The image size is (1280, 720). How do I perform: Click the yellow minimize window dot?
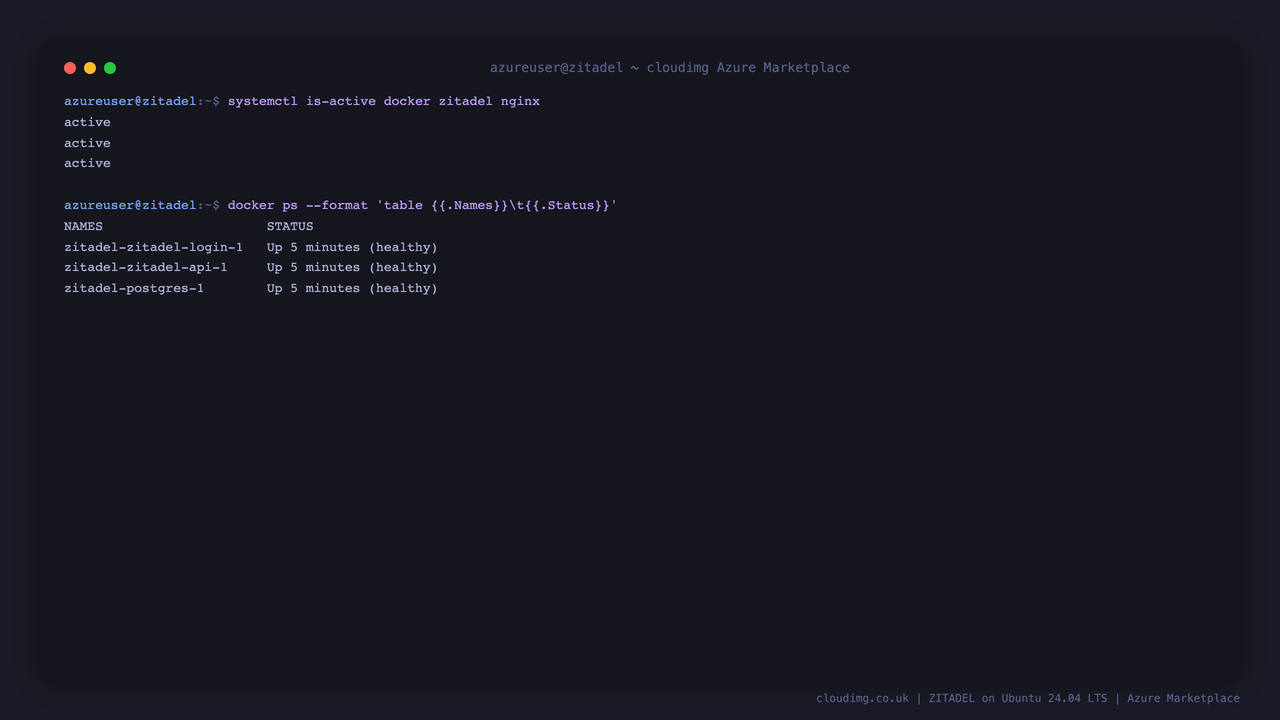pos(90,68)
